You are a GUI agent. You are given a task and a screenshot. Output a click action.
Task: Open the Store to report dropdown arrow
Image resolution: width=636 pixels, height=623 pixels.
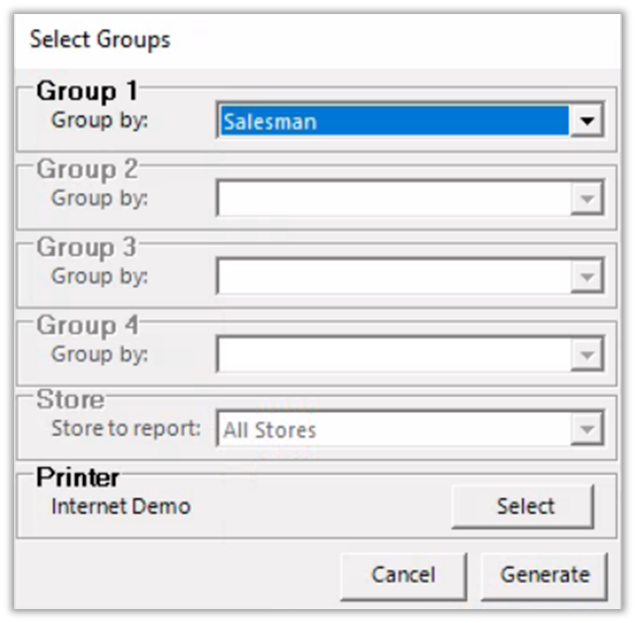[587, 431]
